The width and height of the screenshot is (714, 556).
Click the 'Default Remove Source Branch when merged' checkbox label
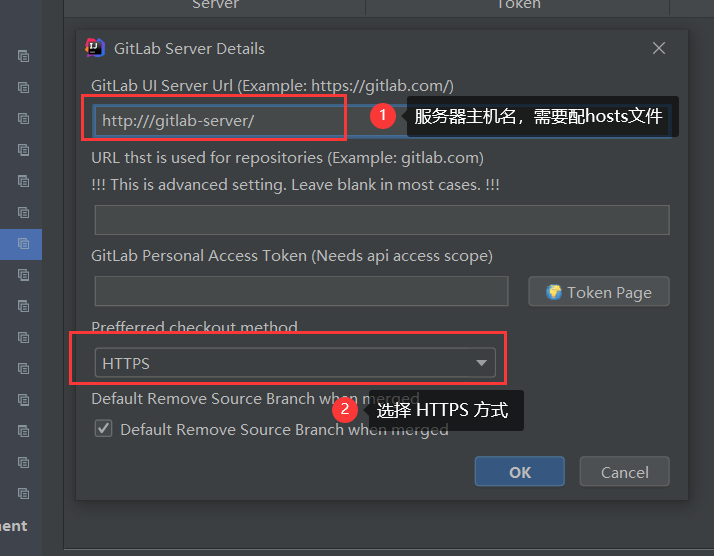click(x=284, y=429)
